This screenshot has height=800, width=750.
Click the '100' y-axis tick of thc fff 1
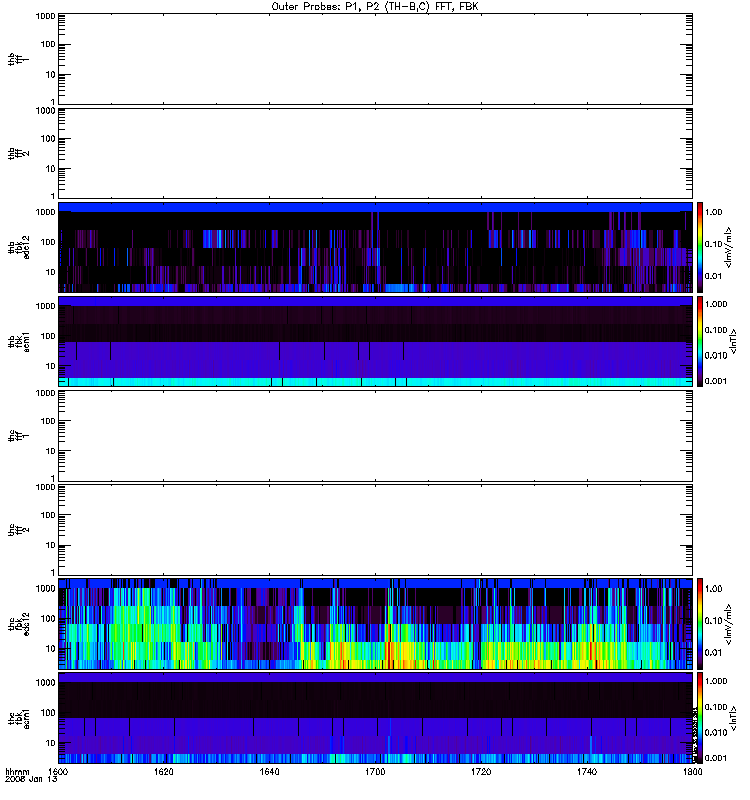tap(47, 421)
